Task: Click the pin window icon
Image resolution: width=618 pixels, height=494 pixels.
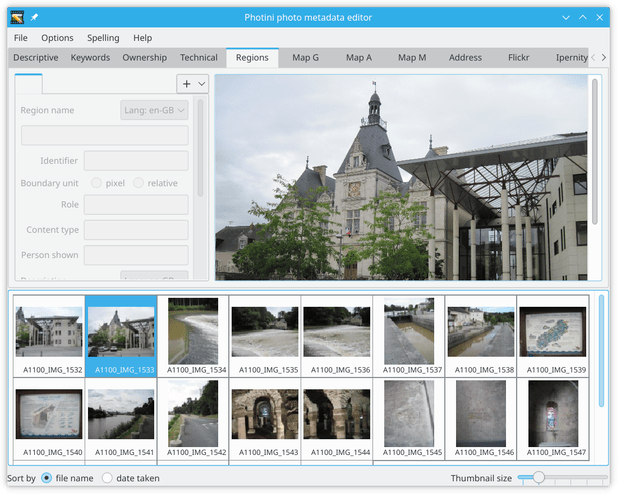Action: click(34, 17)
